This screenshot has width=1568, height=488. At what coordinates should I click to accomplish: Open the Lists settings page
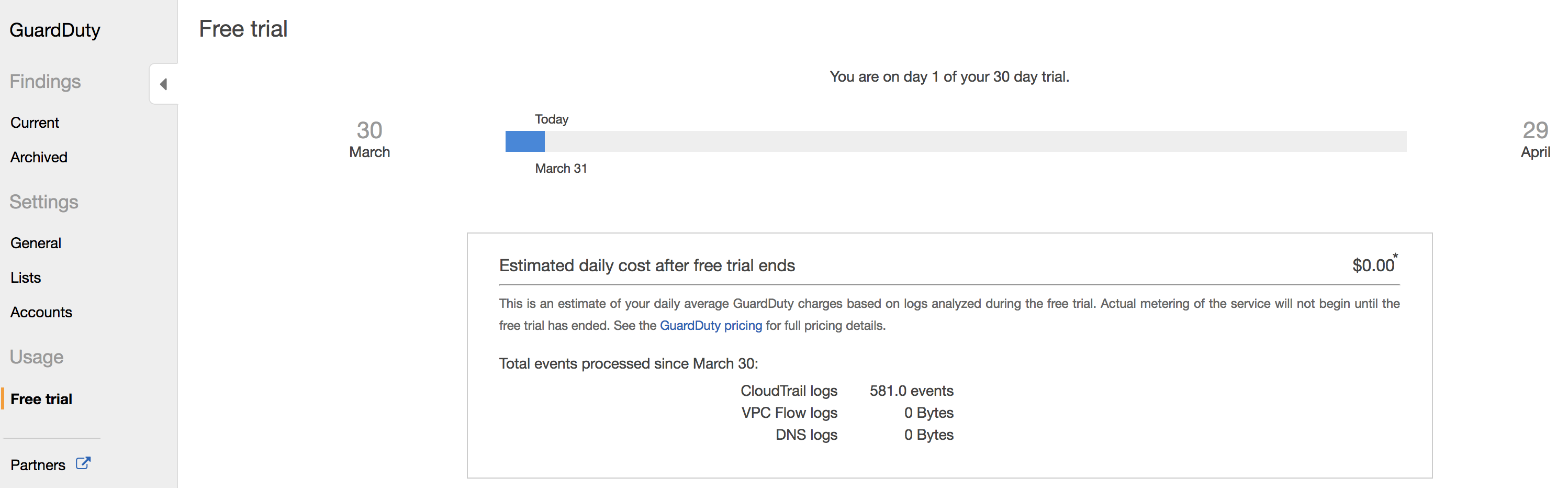(x=26, y=278)
